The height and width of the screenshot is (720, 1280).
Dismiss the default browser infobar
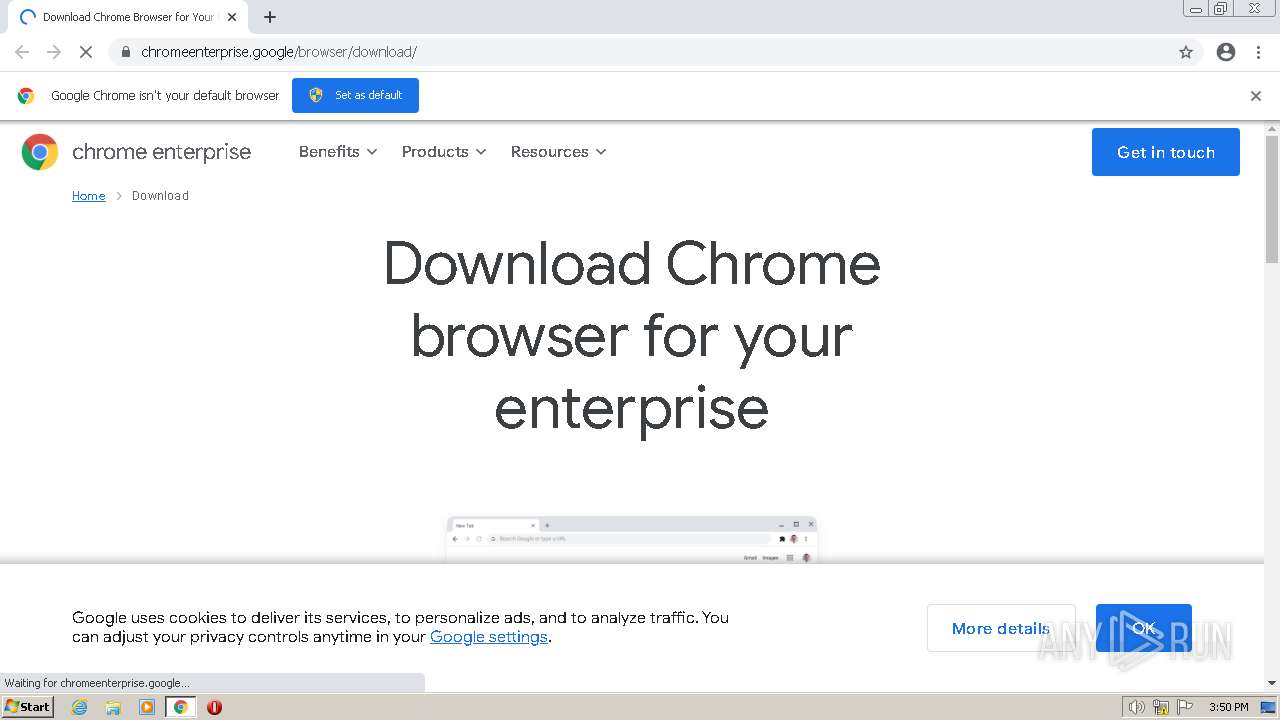[1256, 96]
